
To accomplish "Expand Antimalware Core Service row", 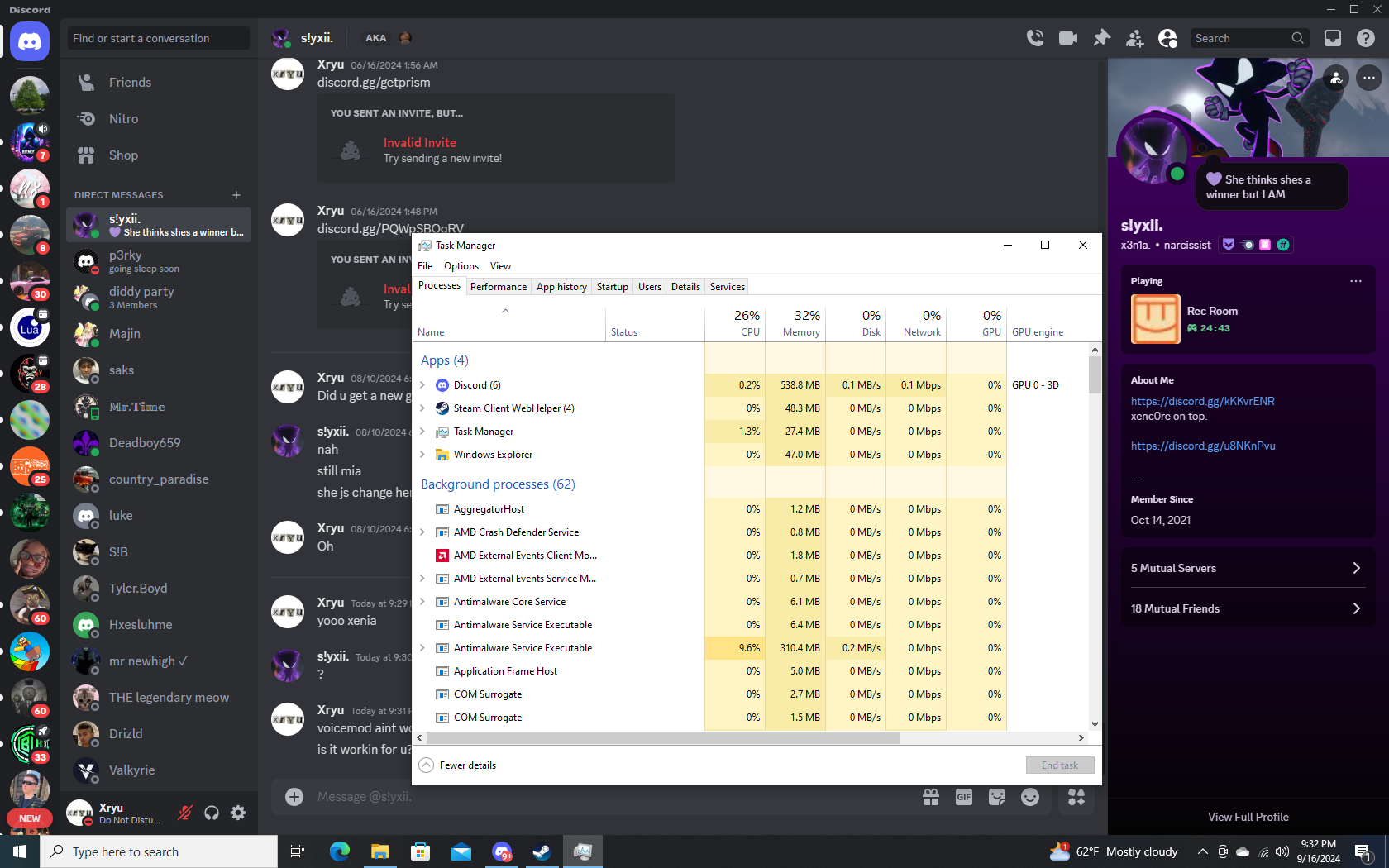I will (422, 602).
